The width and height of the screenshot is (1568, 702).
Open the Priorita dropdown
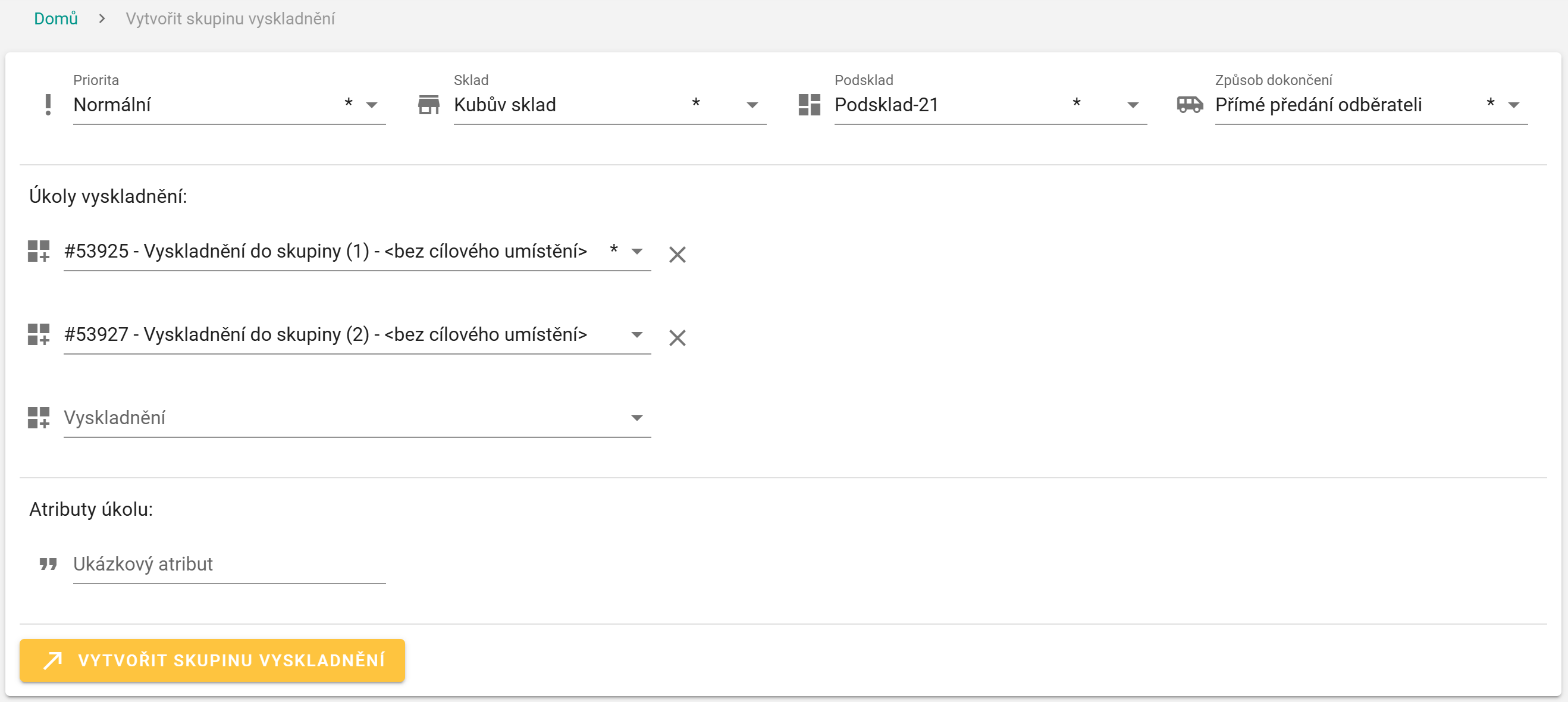coord(371,105)
